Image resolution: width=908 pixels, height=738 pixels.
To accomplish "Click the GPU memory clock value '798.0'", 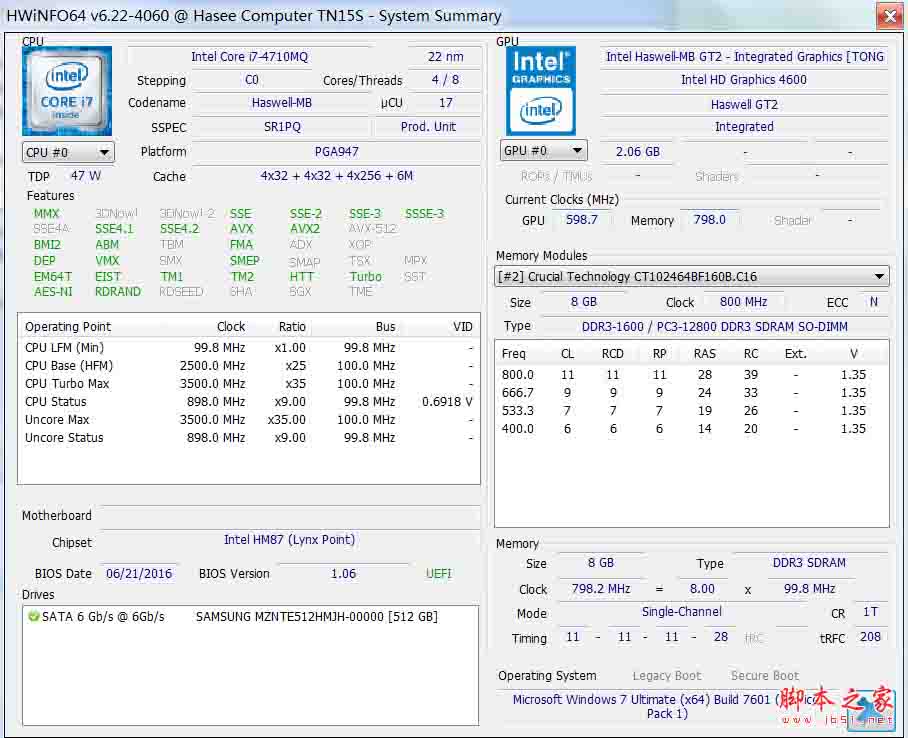I will (709, 220).
